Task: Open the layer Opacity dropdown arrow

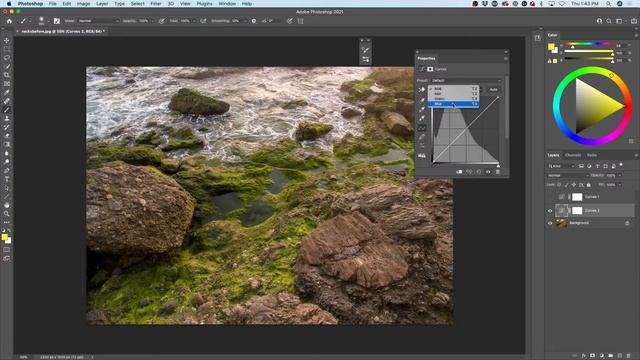Action: pos(620,176)
